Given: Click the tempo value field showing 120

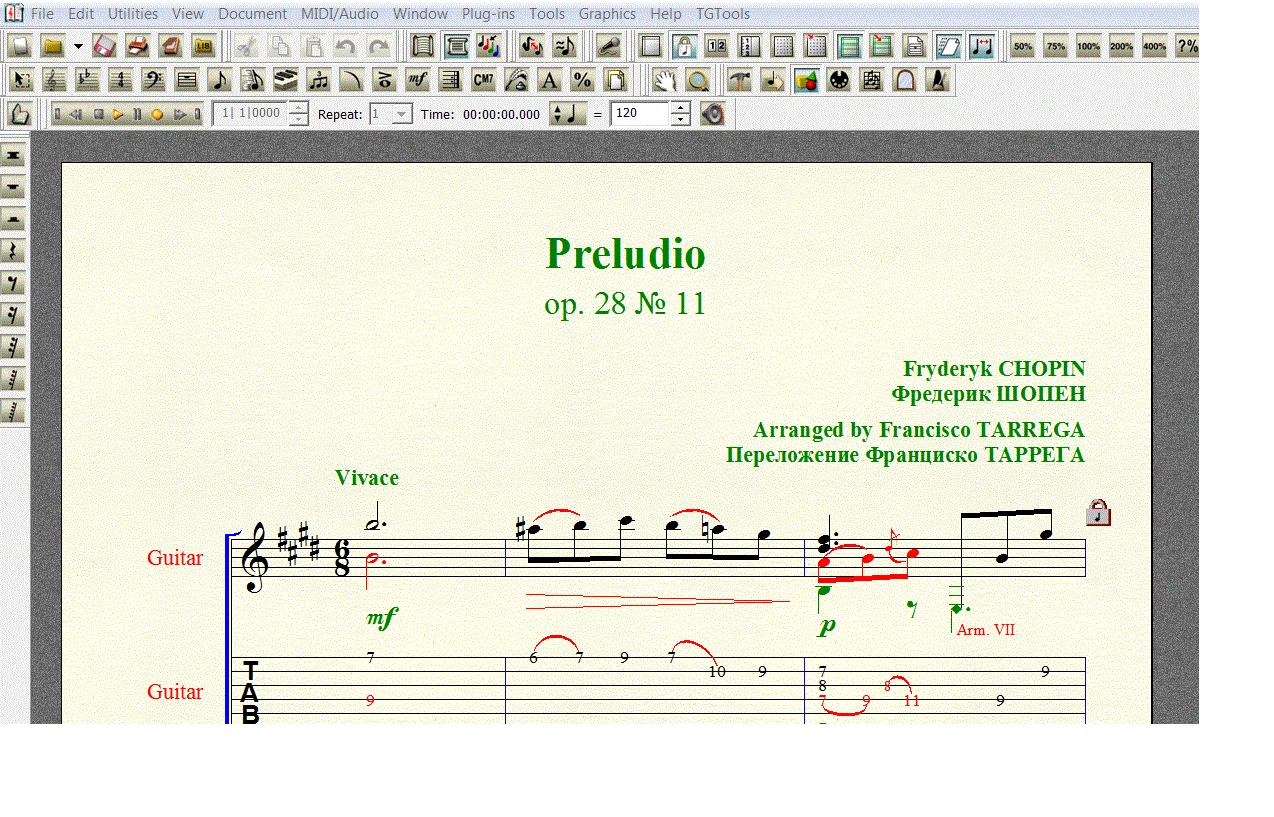Looking at the screenshot, I should click(640, 114).
